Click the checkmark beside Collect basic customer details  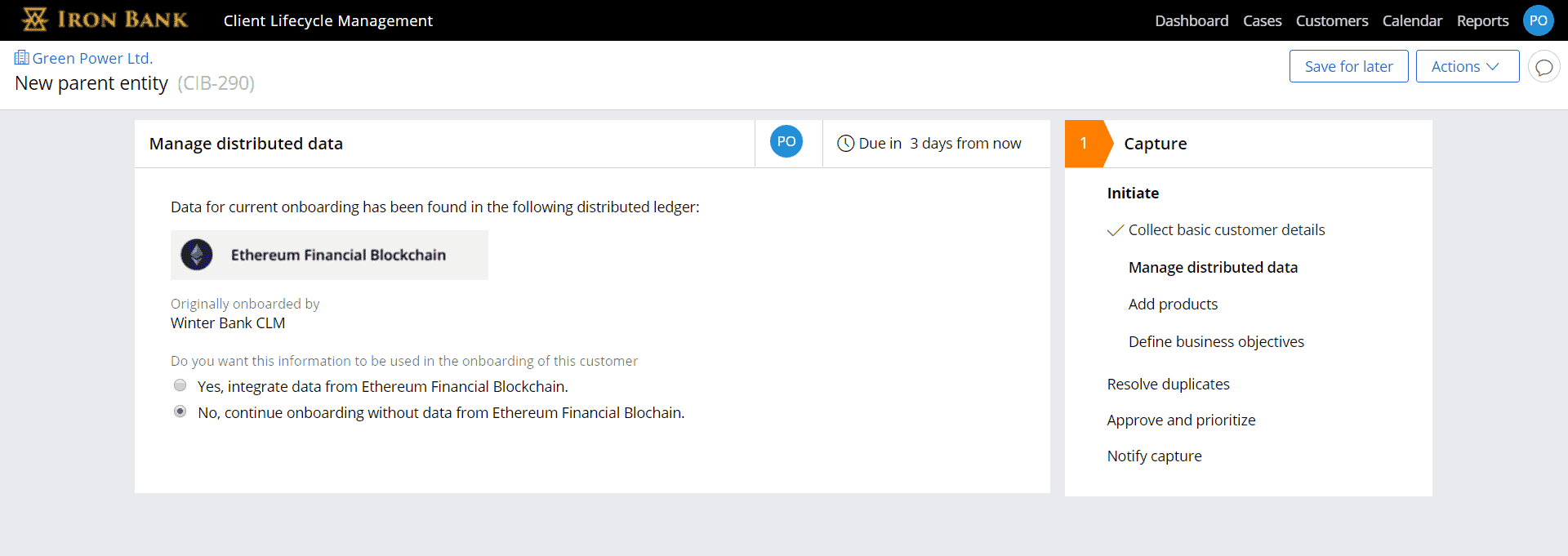tap(1115, 231)
